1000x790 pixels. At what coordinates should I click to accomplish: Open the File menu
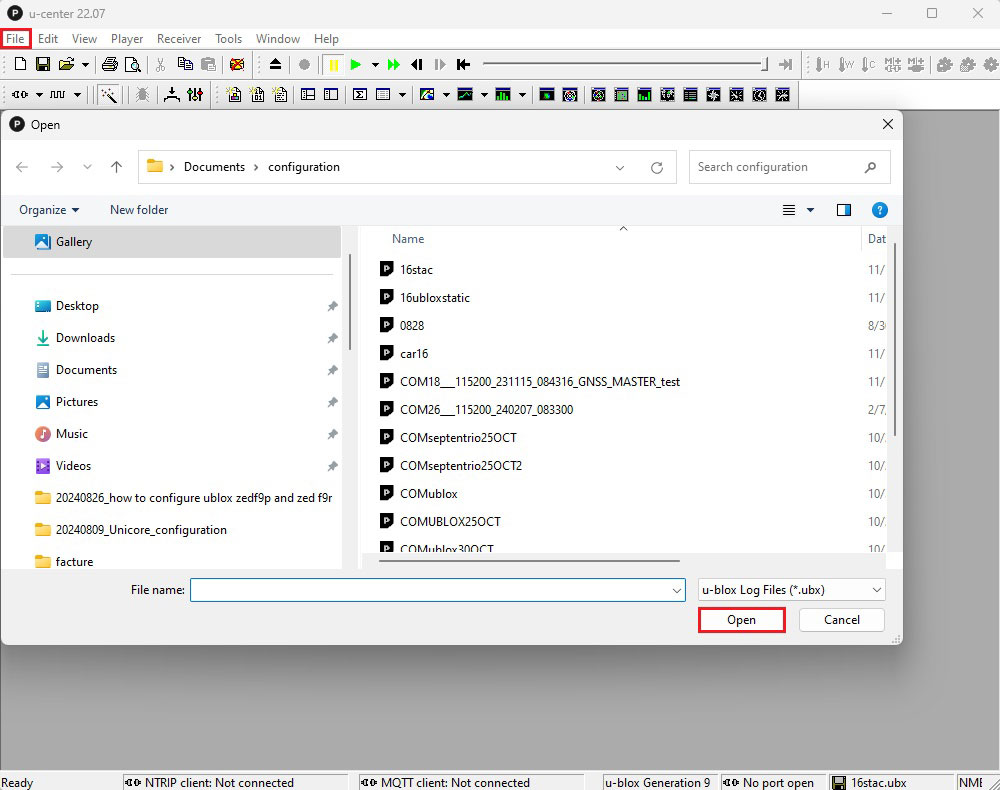(15, 39)
